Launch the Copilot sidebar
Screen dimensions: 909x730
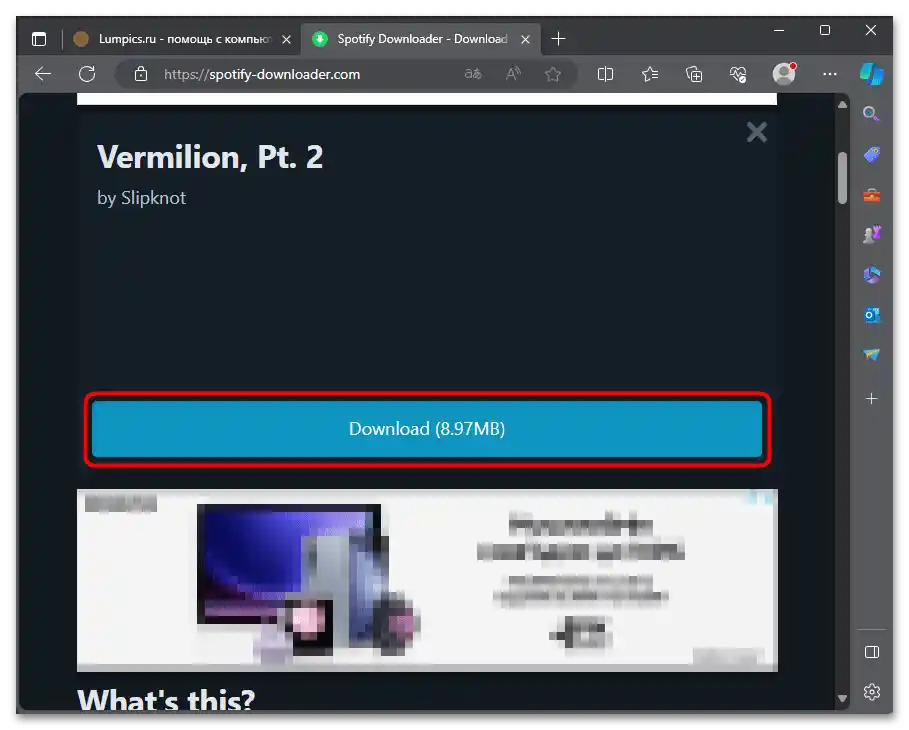[x=871, y=74]
